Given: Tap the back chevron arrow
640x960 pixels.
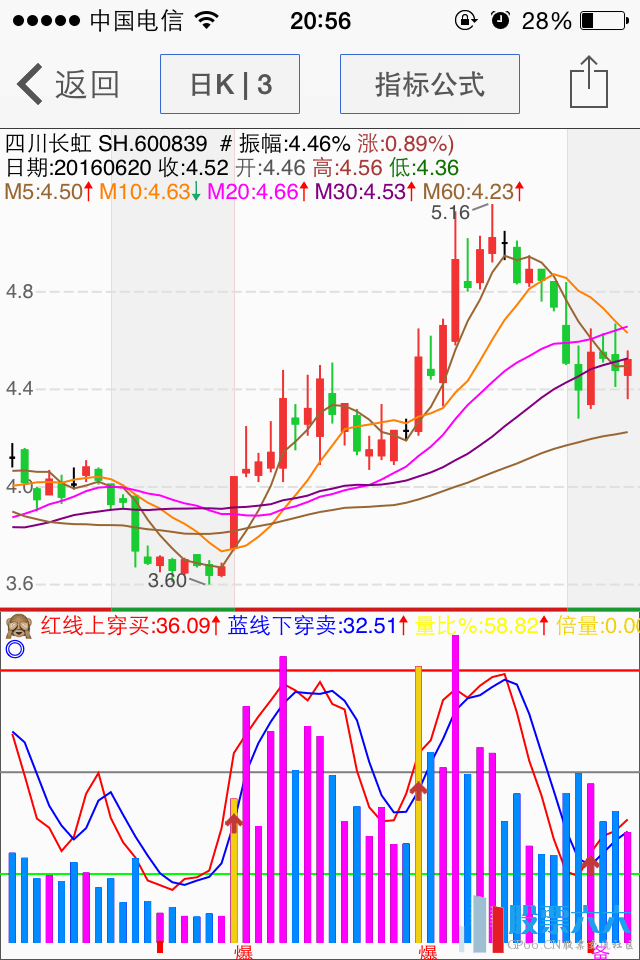Looking at the screenshot, I should (x=30, y=84).
